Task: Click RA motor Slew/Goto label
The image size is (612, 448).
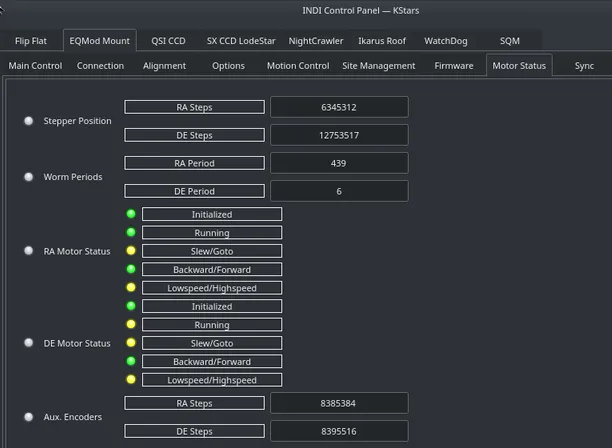Action: pos(212,251)
